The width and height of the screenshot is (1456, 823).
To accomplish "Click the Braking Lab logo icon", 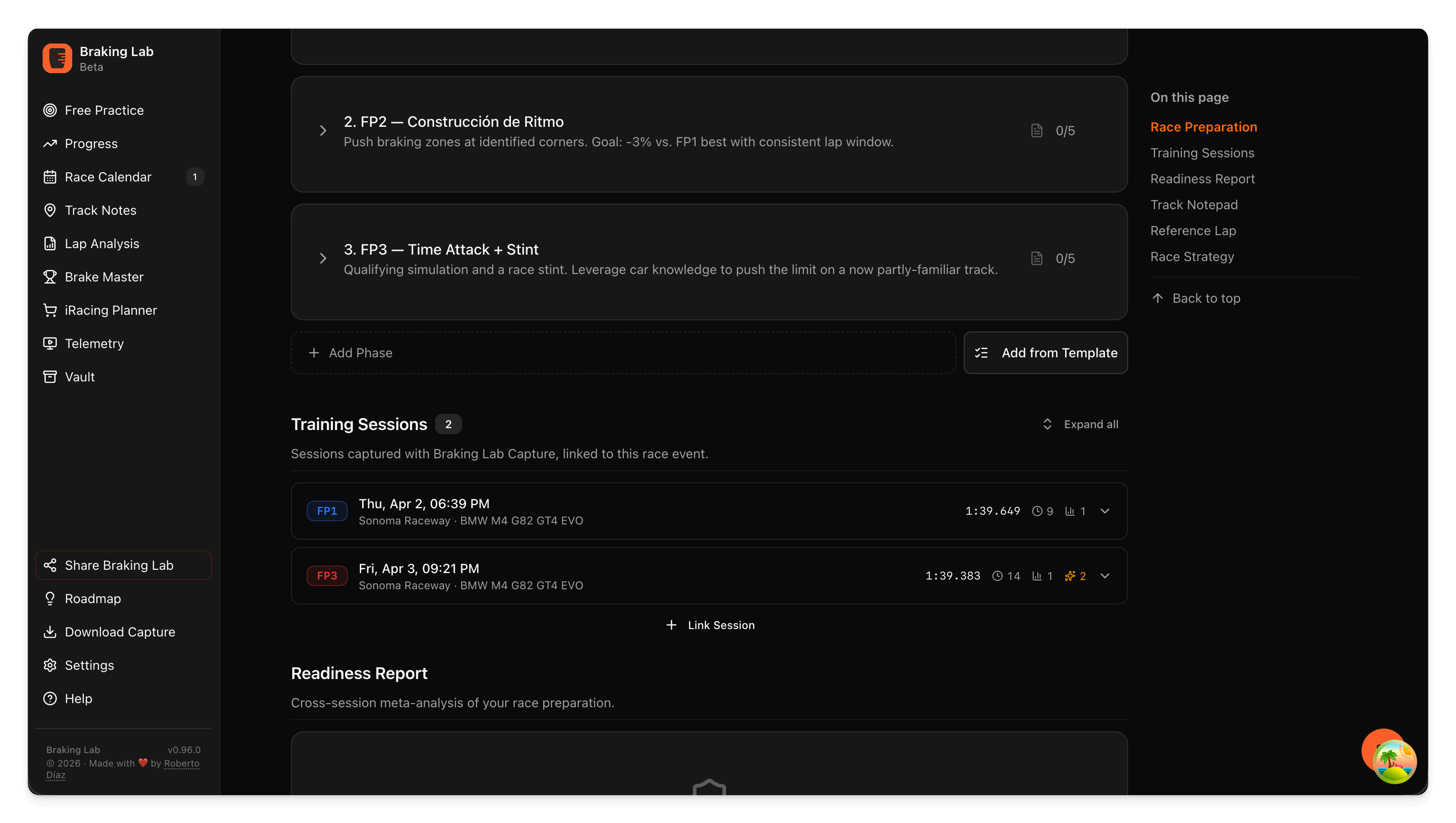I will coord(57,58).
